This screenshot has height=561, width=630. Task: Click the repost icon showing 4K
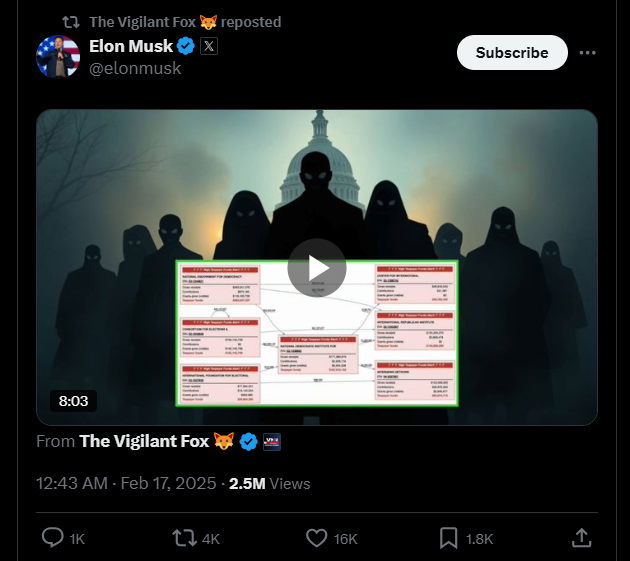click(184, 538)
